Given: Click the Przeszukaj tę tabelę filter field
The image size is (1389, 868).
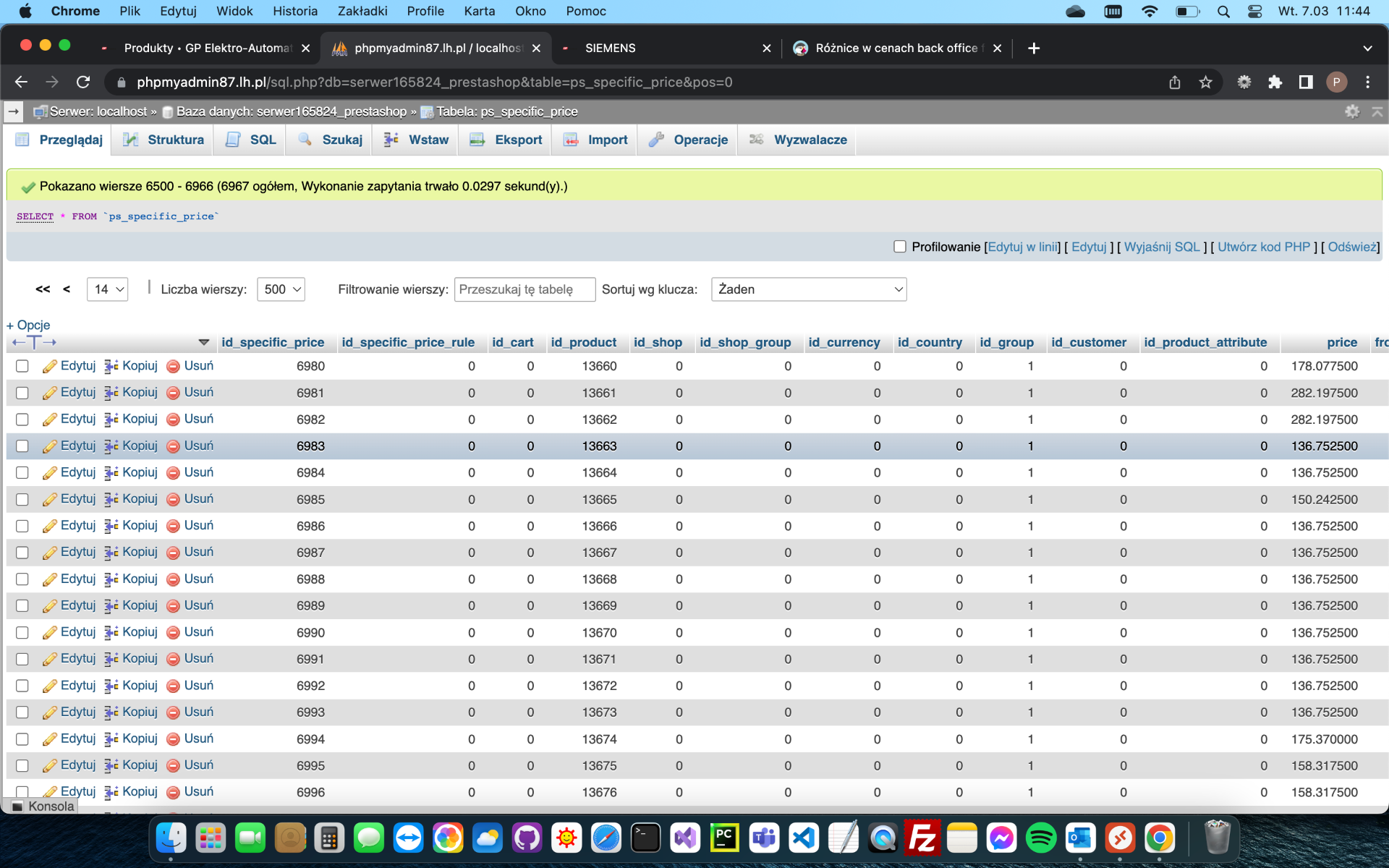Looking at the screenshot, I should click(x=524, y=289).
